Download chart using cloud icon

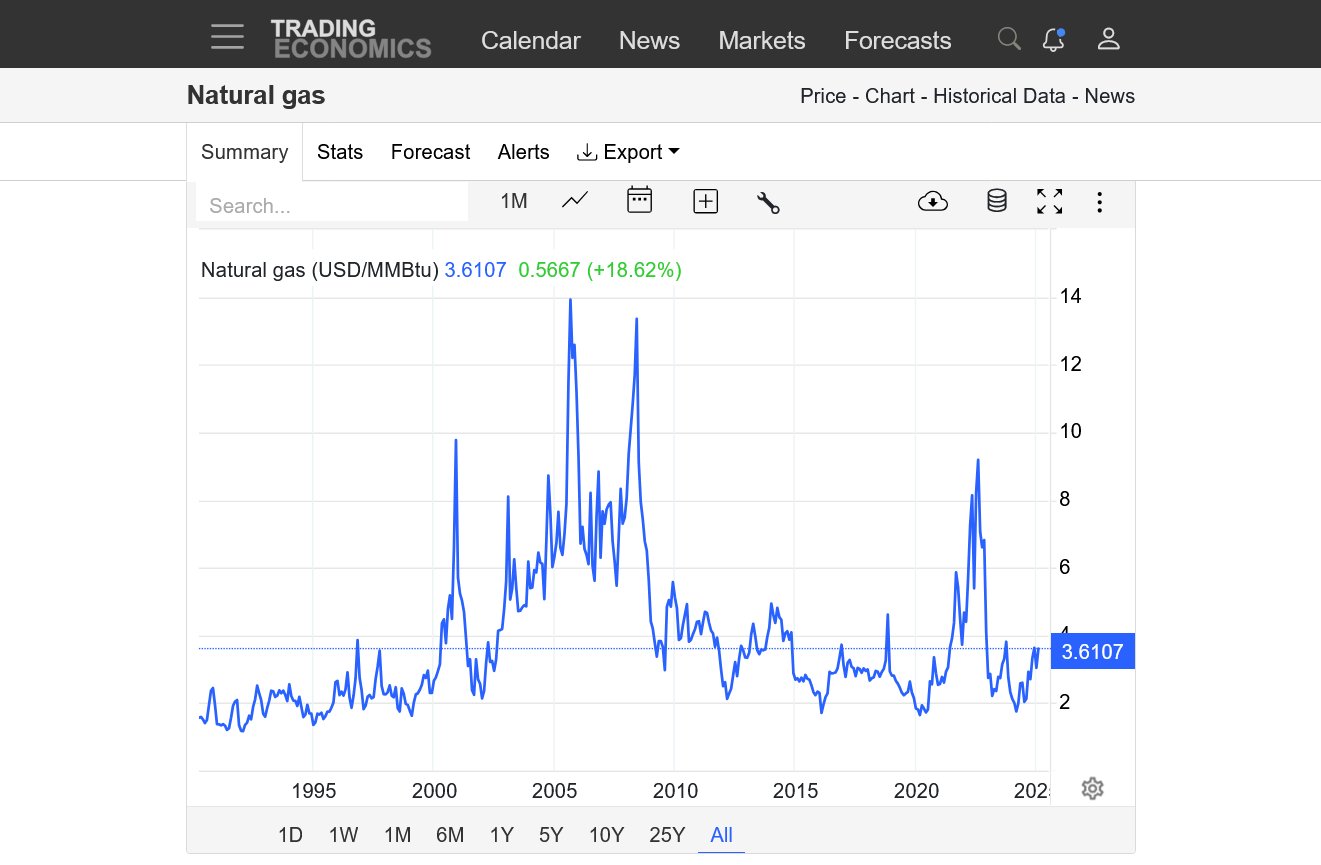(x=932, y=202)
